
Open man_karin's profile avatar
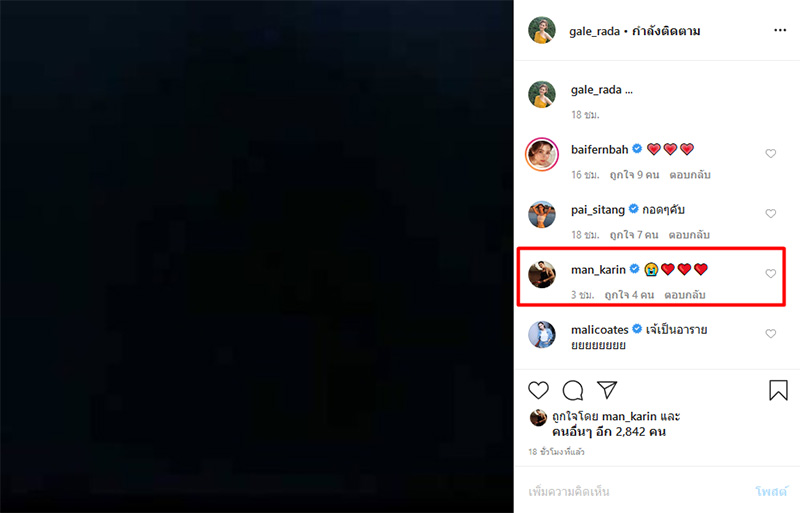tap(541, 274)
